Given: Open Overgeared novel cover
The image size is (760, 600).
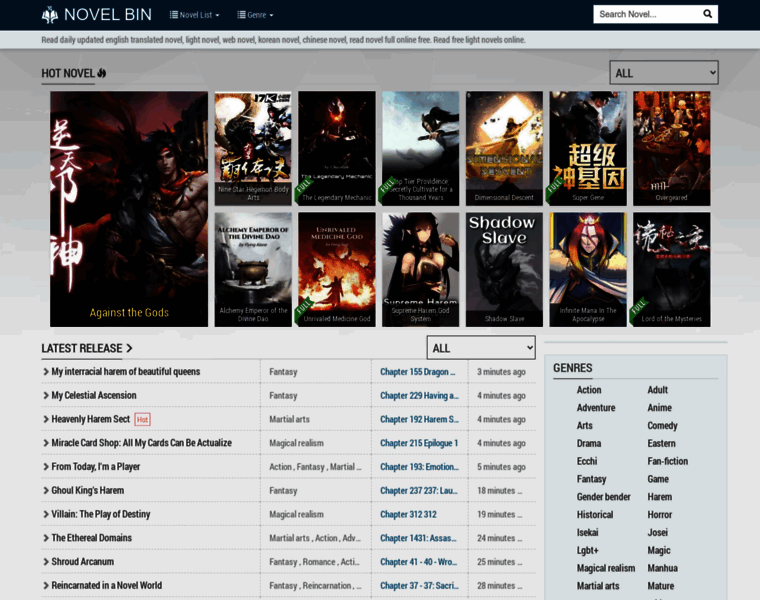Looking at the screenshot, I should [x=671, y=148].
